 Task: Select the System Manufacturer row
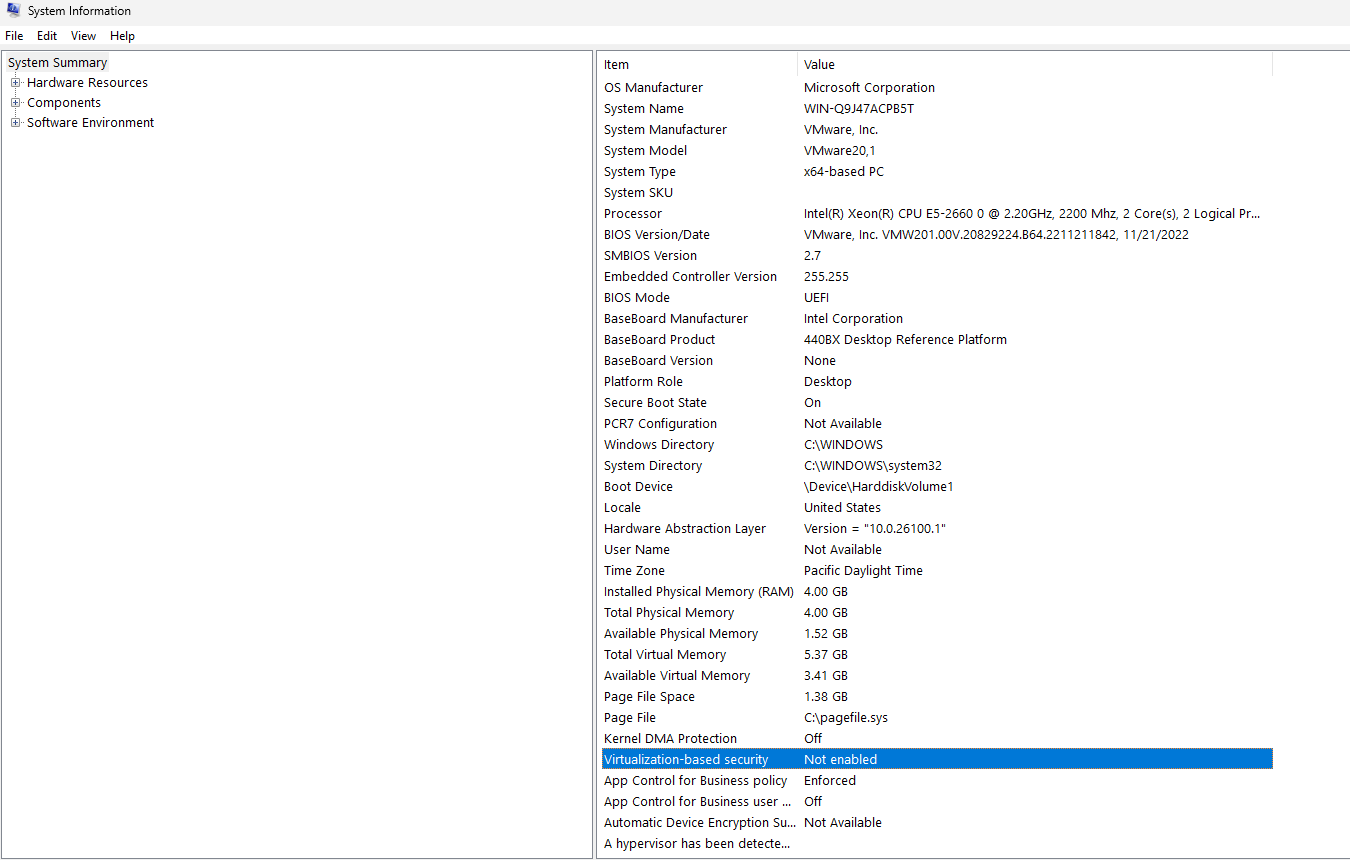(937, 130)
